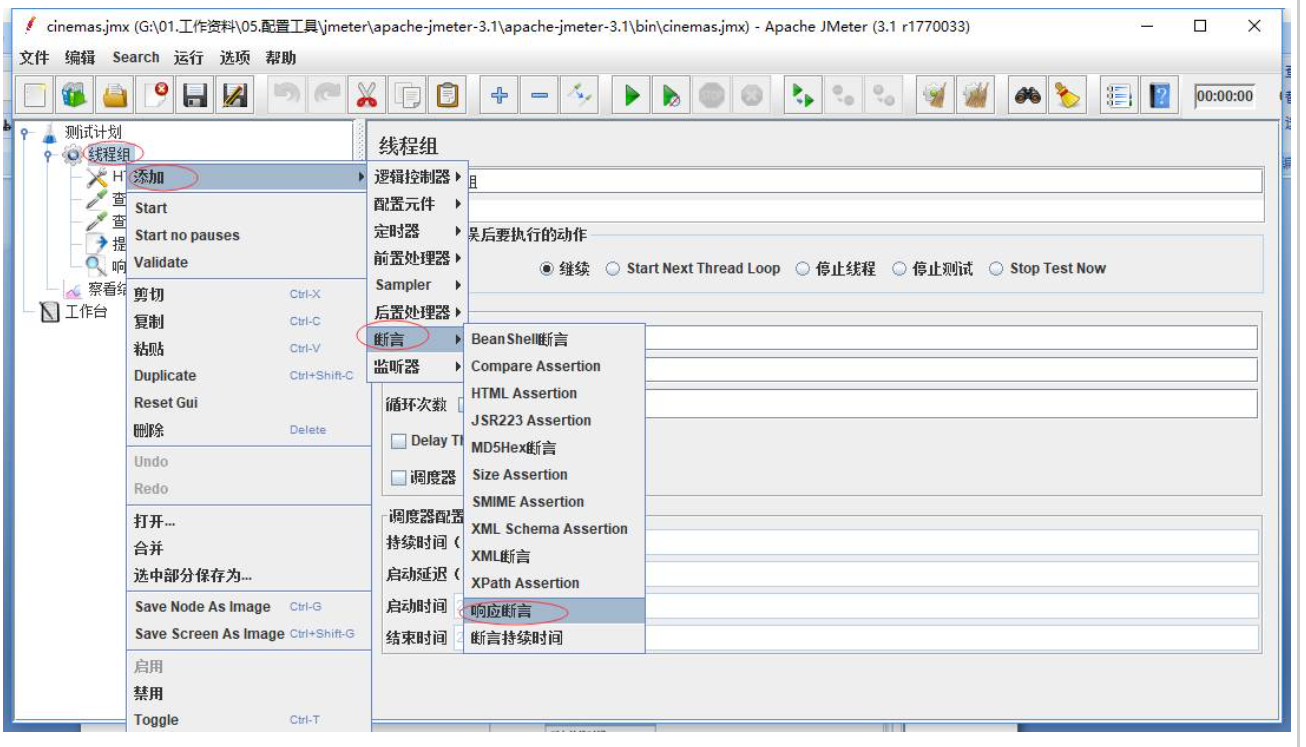This screenshot has height=747, width=1306.
Task: Open the Search menu
Action: (135, 58)
